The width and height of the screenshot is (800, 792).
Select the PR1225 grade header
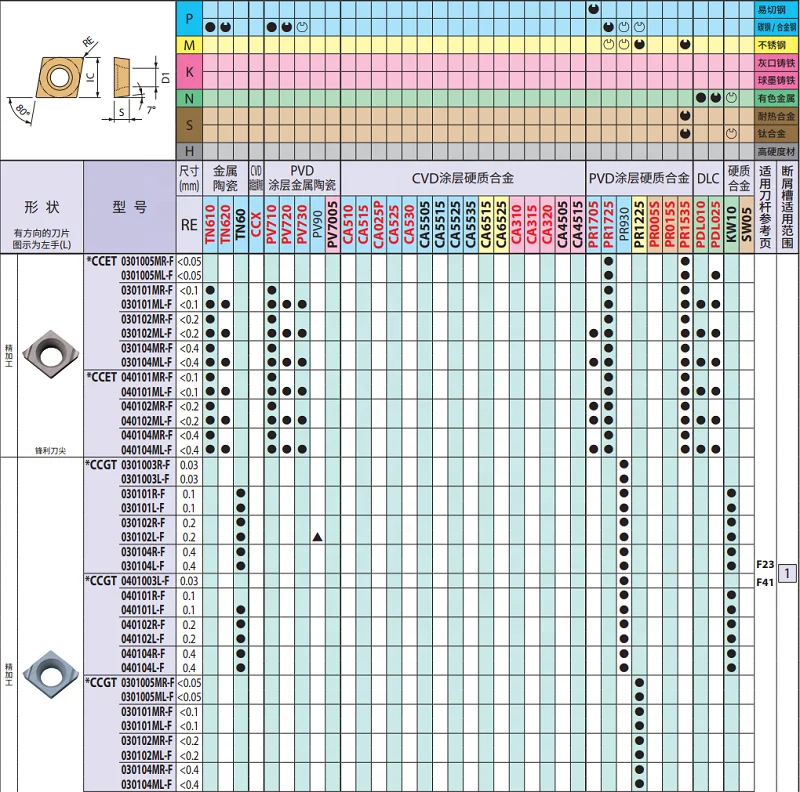coord(639,225)
